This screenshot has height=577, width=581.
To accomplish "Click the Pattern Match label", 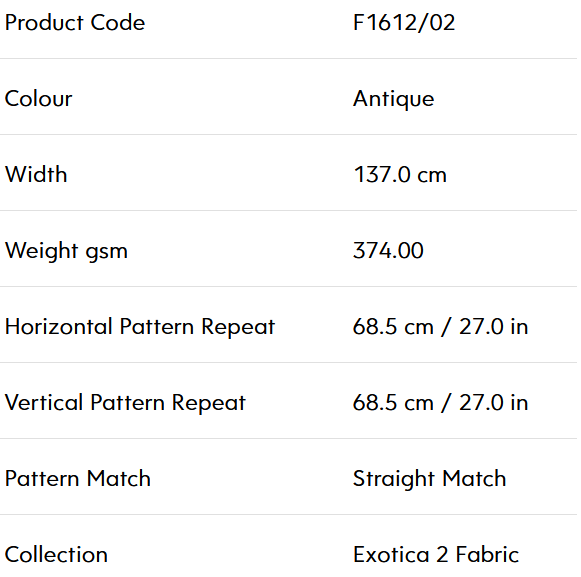I will point(78,478).
